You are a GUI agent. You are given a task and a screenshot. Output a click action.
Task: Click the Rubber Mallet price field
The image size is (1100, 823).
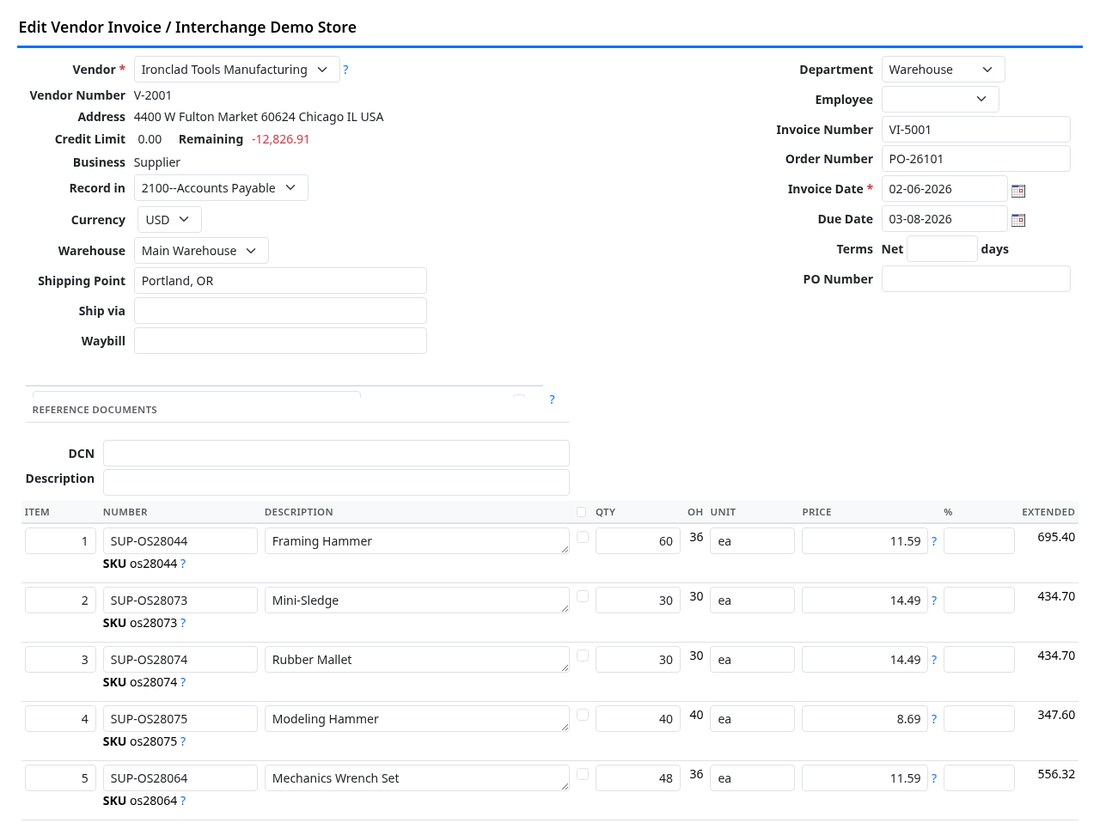864,660
